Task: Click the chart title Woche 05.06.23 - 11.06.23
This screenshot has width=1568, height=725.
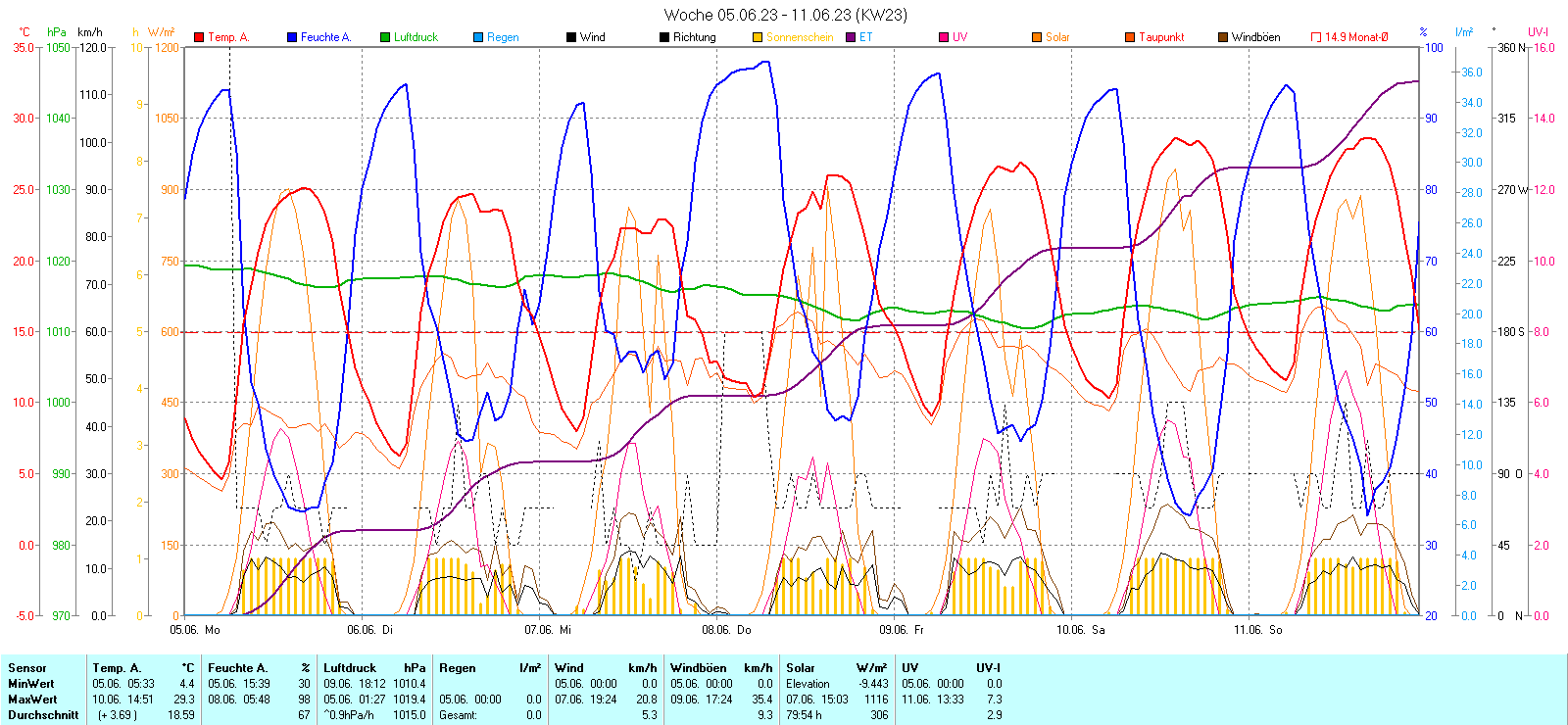Action: coord(785,15)
